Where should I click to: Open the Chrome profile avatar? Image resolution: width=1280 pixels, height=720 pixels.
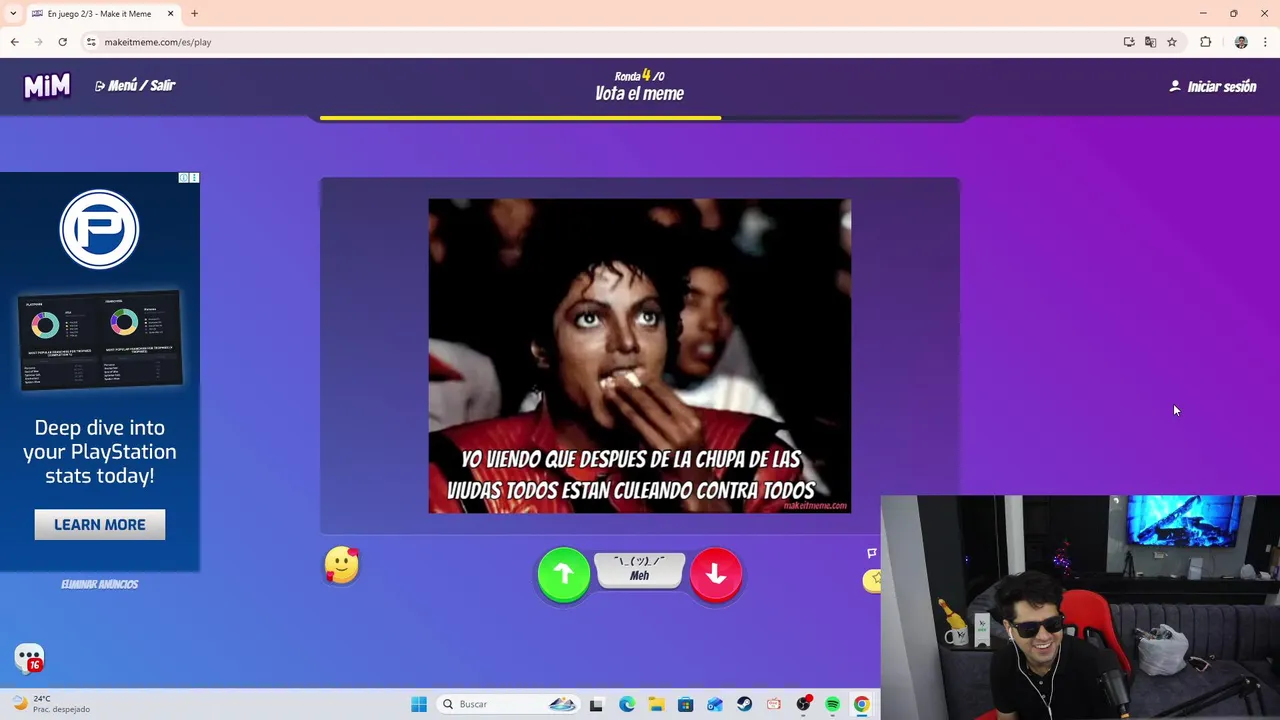coord(1241,42)
